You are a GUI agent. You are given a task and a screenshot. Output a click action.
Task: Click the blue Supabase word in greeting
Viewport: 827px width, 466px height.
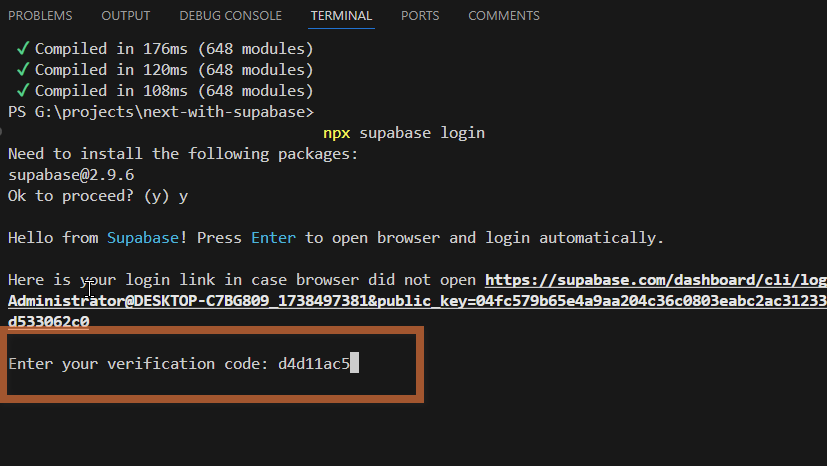point(142,238)
